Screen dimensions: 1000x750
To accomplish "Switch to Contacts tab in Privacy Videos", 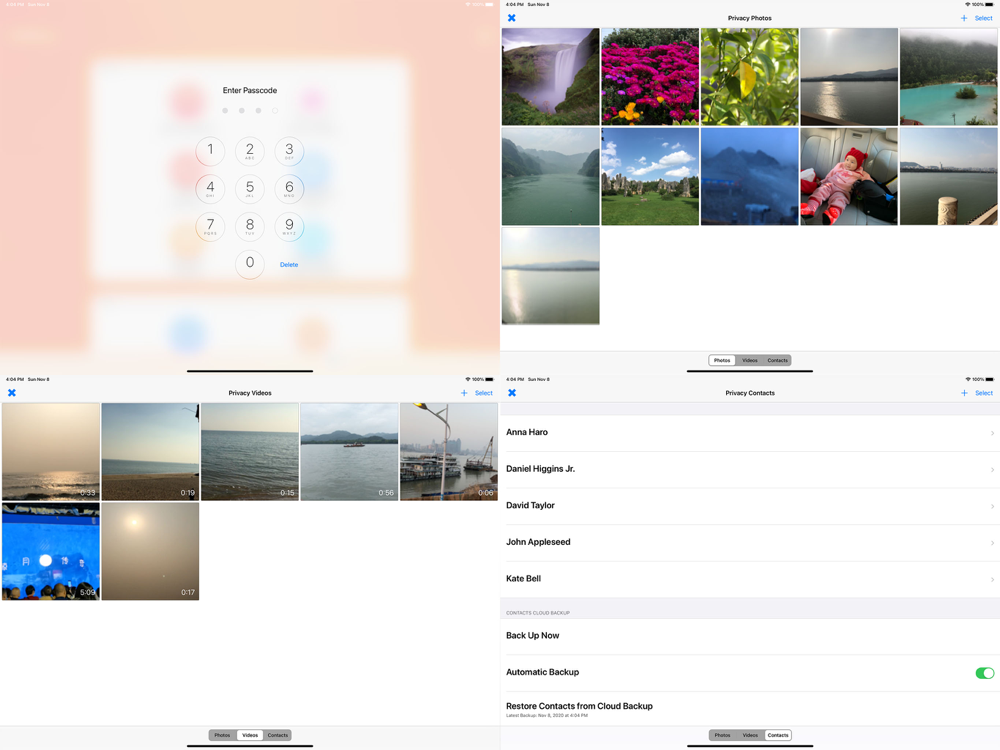I will click(277, 735).
